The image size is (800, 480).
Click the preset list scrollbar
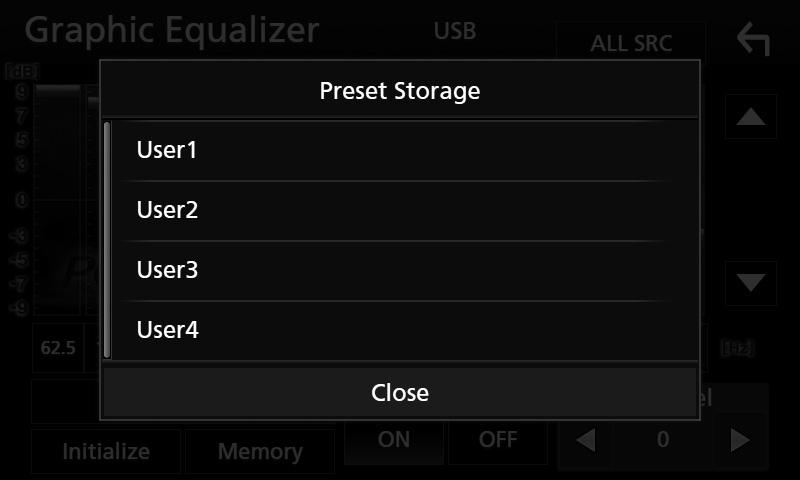[107, 240]
